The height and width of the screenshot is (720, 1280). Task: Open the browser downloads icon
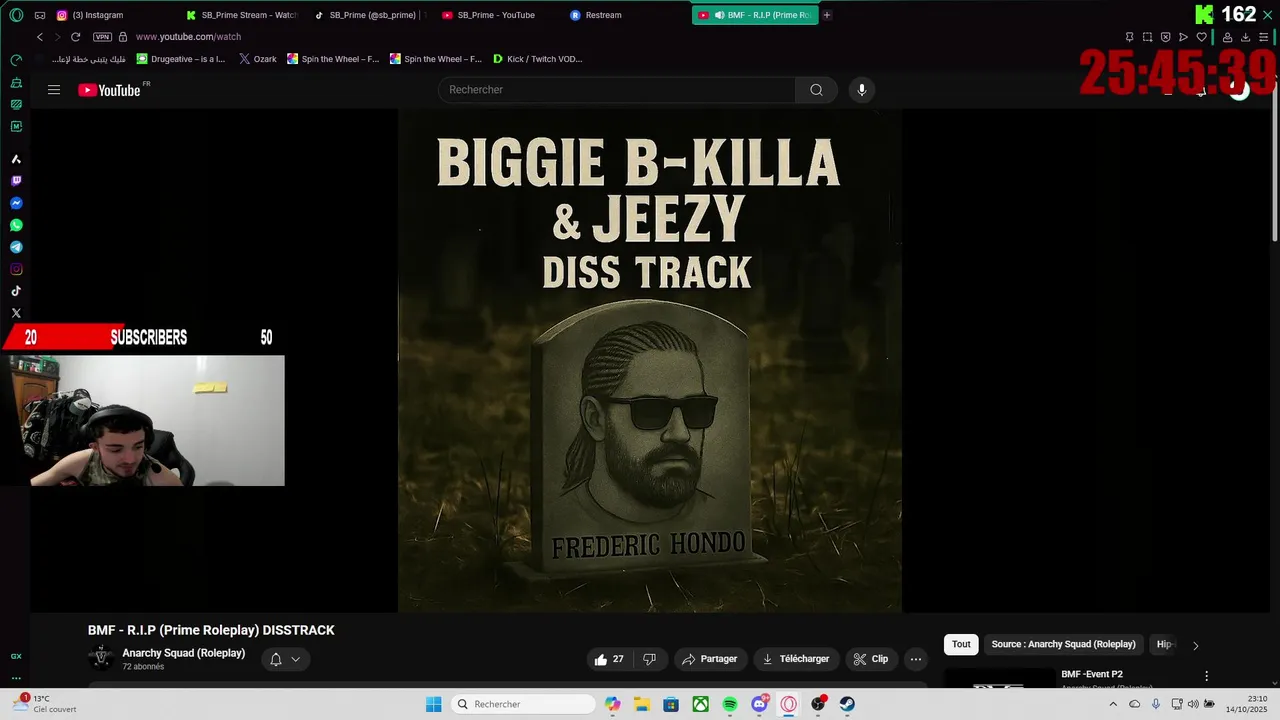click(1245, 37)
